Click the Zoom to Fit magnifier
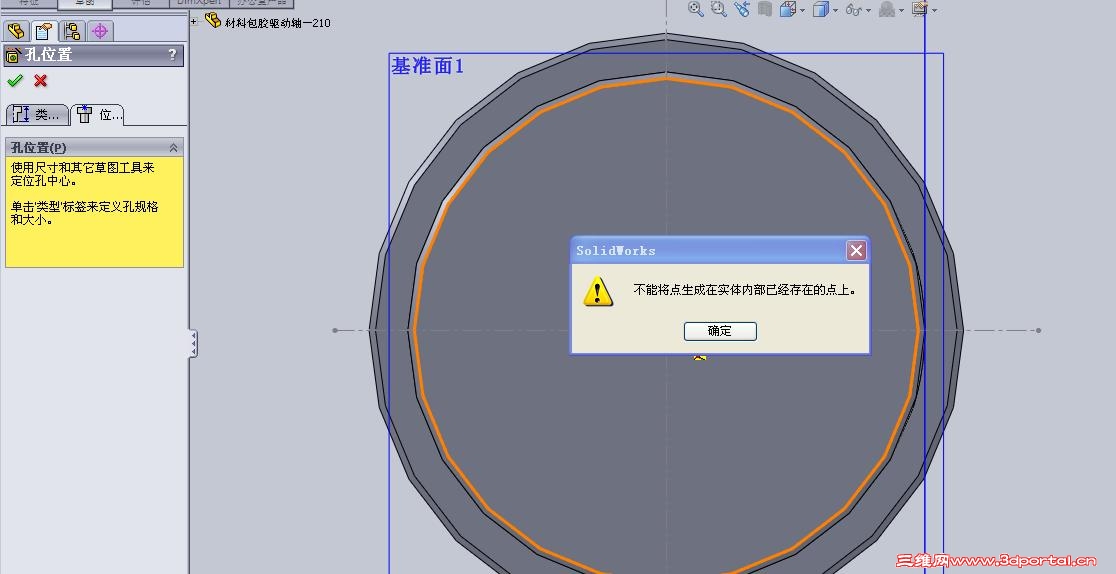Viewport: 1116px width, 574px height. coord(695,9)
